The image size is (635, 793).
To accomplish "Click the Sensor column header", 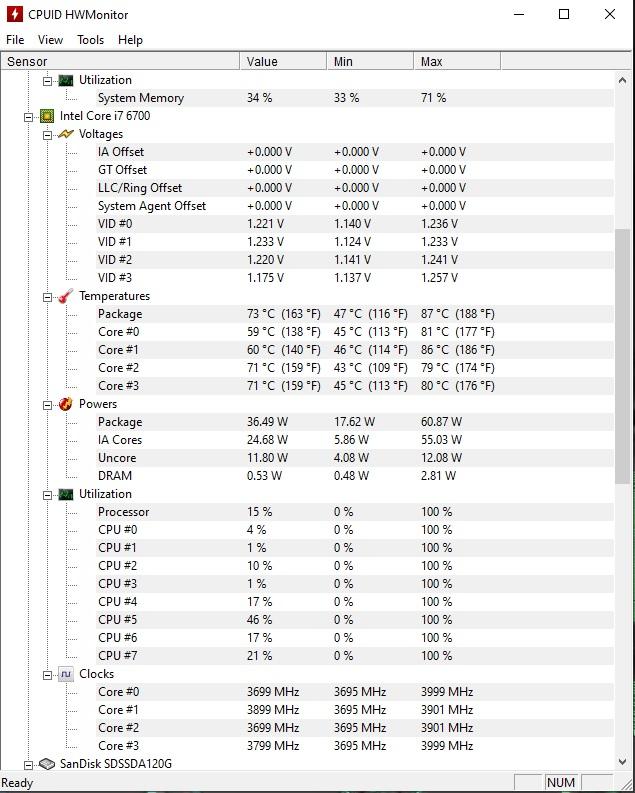I will (x=120, y=62).
